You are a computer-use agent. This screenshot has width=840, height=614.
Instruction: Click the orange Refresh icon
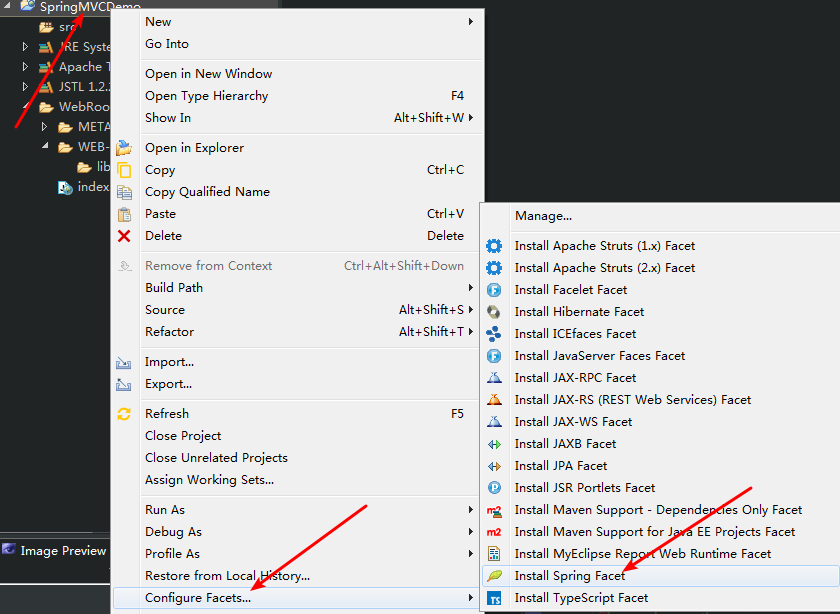[124, 413]
